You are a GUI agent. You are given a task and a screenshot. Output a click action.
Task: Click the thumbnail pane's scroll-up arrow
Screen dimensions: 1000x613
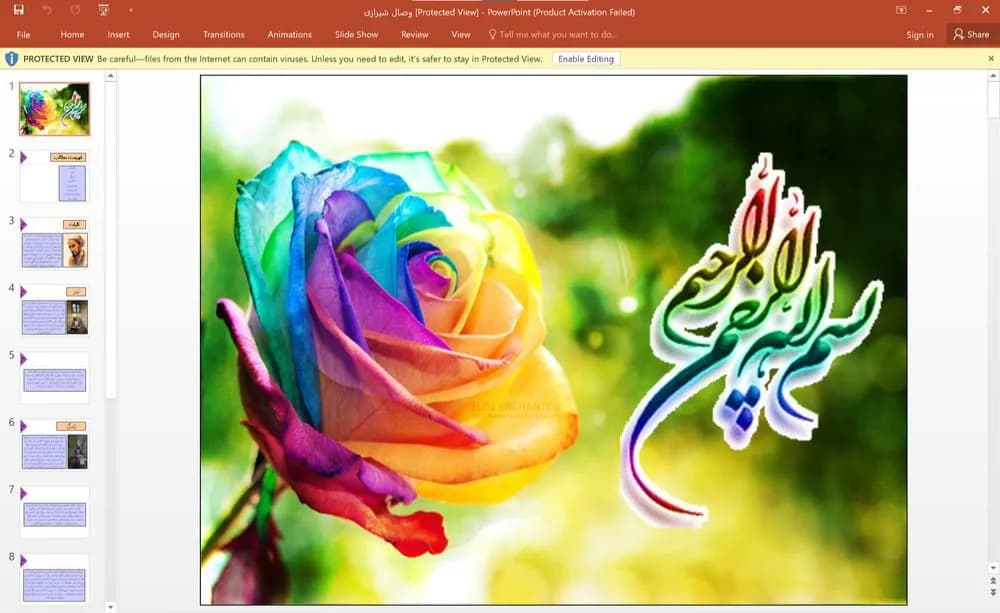click(110, 76)
